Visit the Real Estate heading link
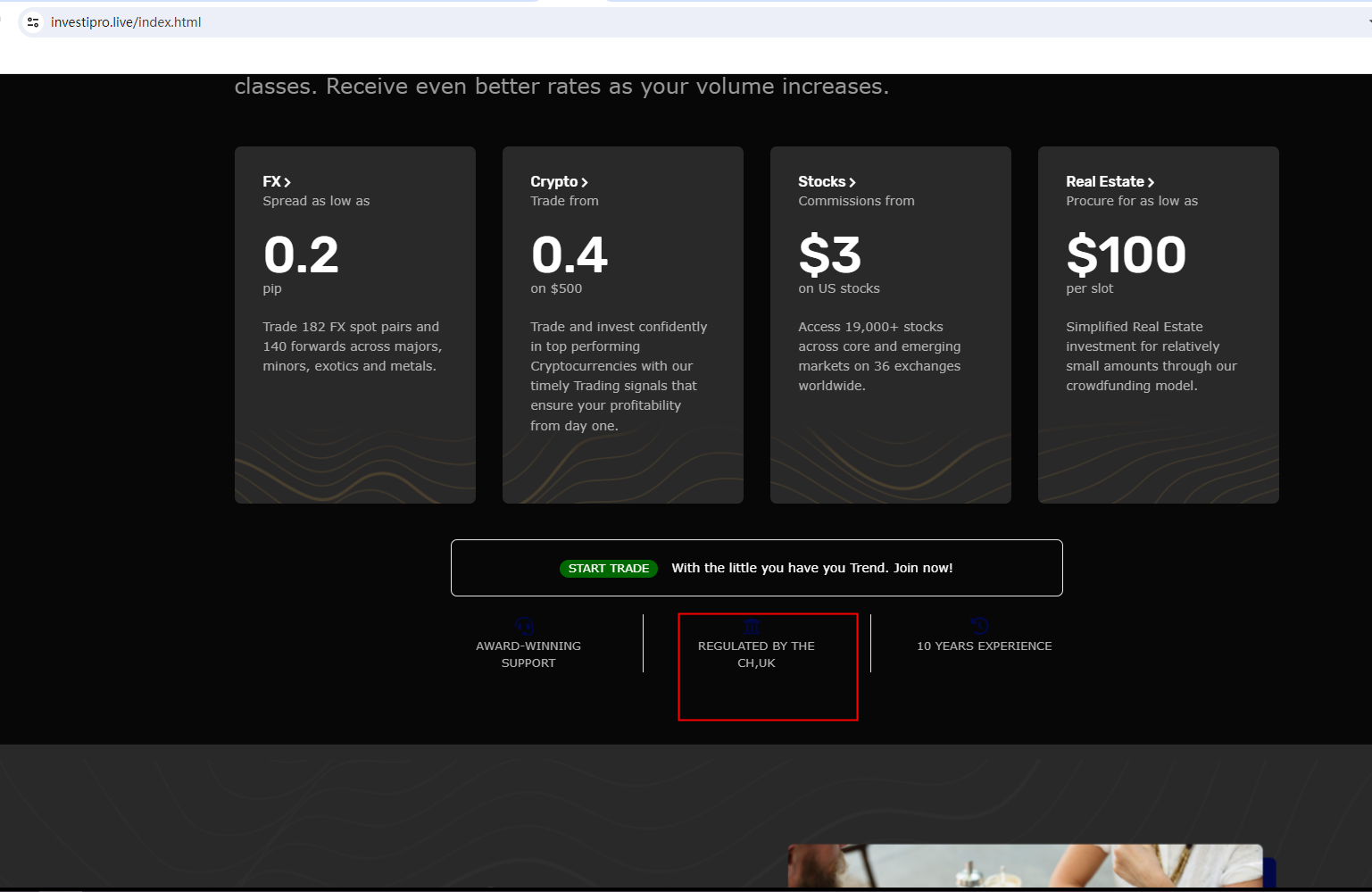The width and height of the screenshot is (1372, 892). tap(1110, 181)
